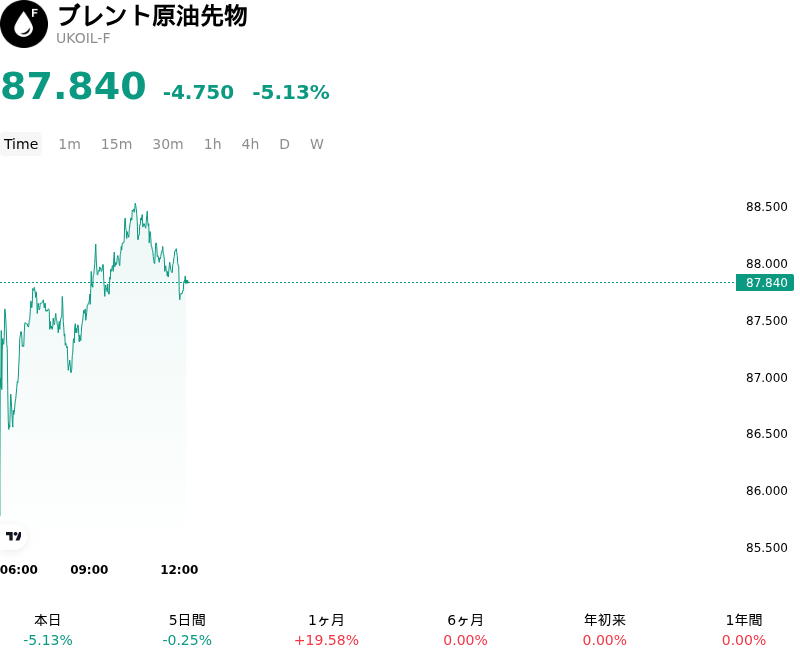Screen dimensions: 800x660
Task: Select the 5日間 performance range
Action: tap(187, 630)
